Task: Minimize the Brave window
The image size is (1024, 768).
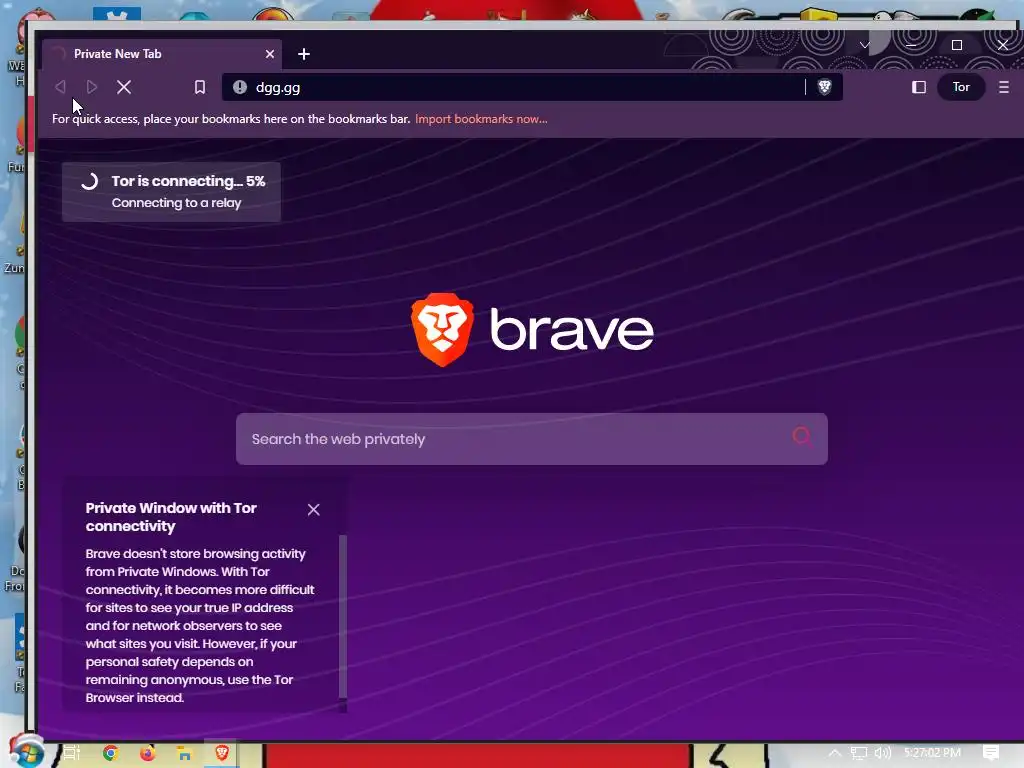Action: coord(911,45)
